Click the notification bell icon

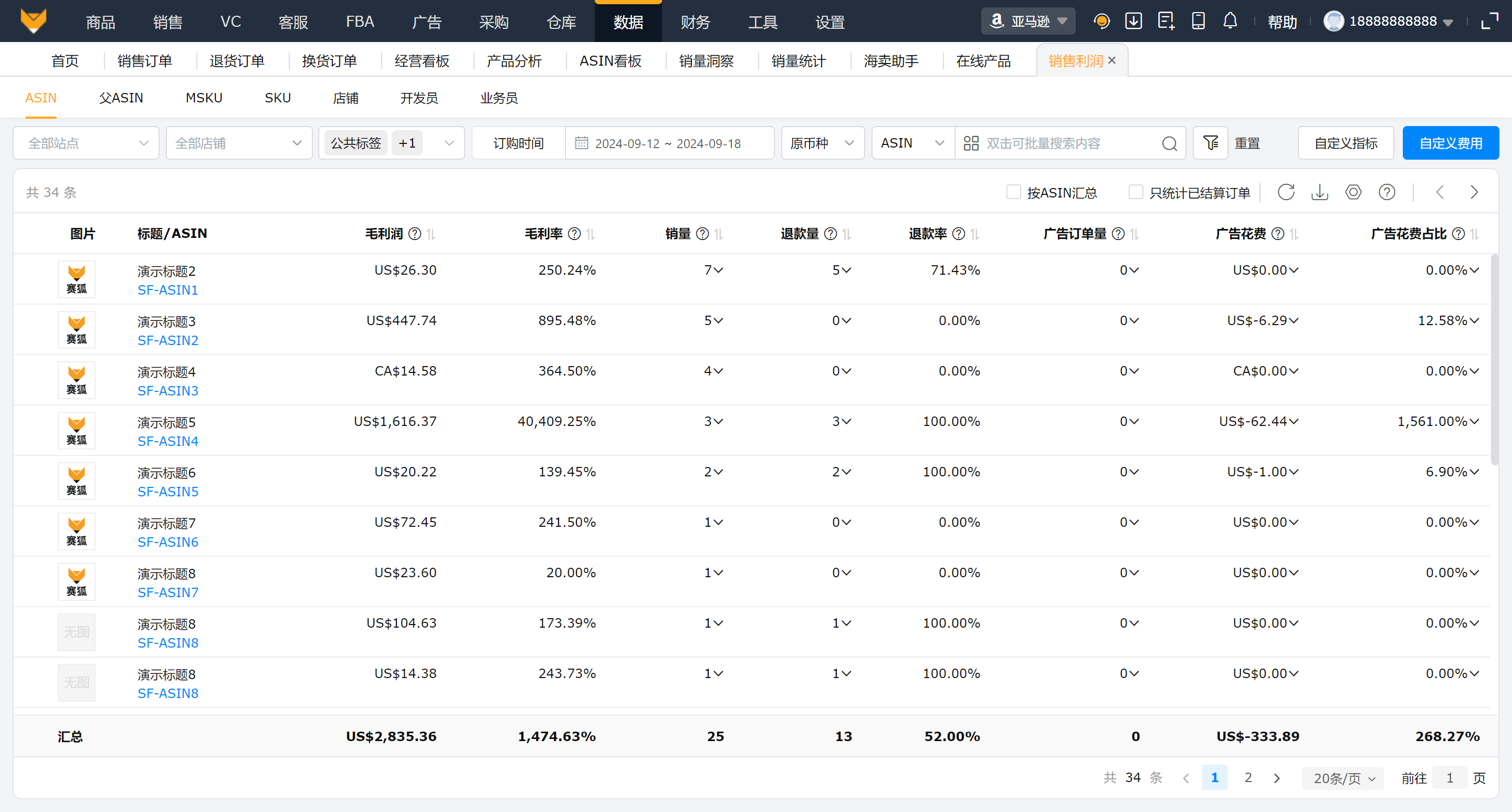point(1230,21)
